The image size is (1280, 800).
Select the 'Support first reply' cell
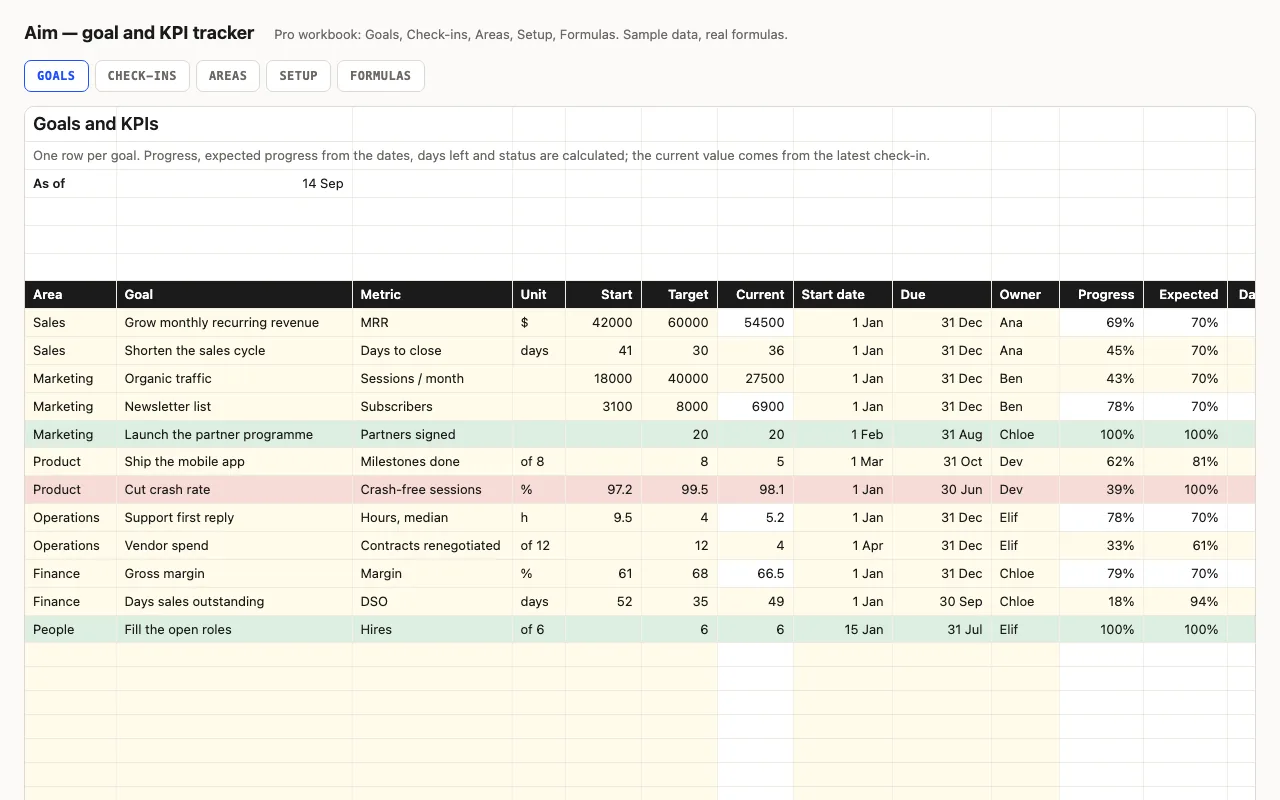[235, 518]
